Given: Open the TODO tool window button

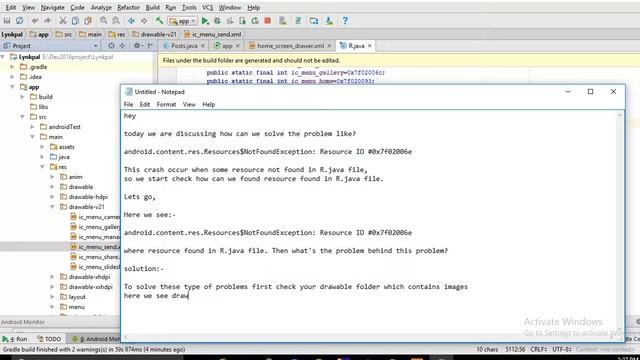Looking at the screenshot, I should [x=49, y=339].
